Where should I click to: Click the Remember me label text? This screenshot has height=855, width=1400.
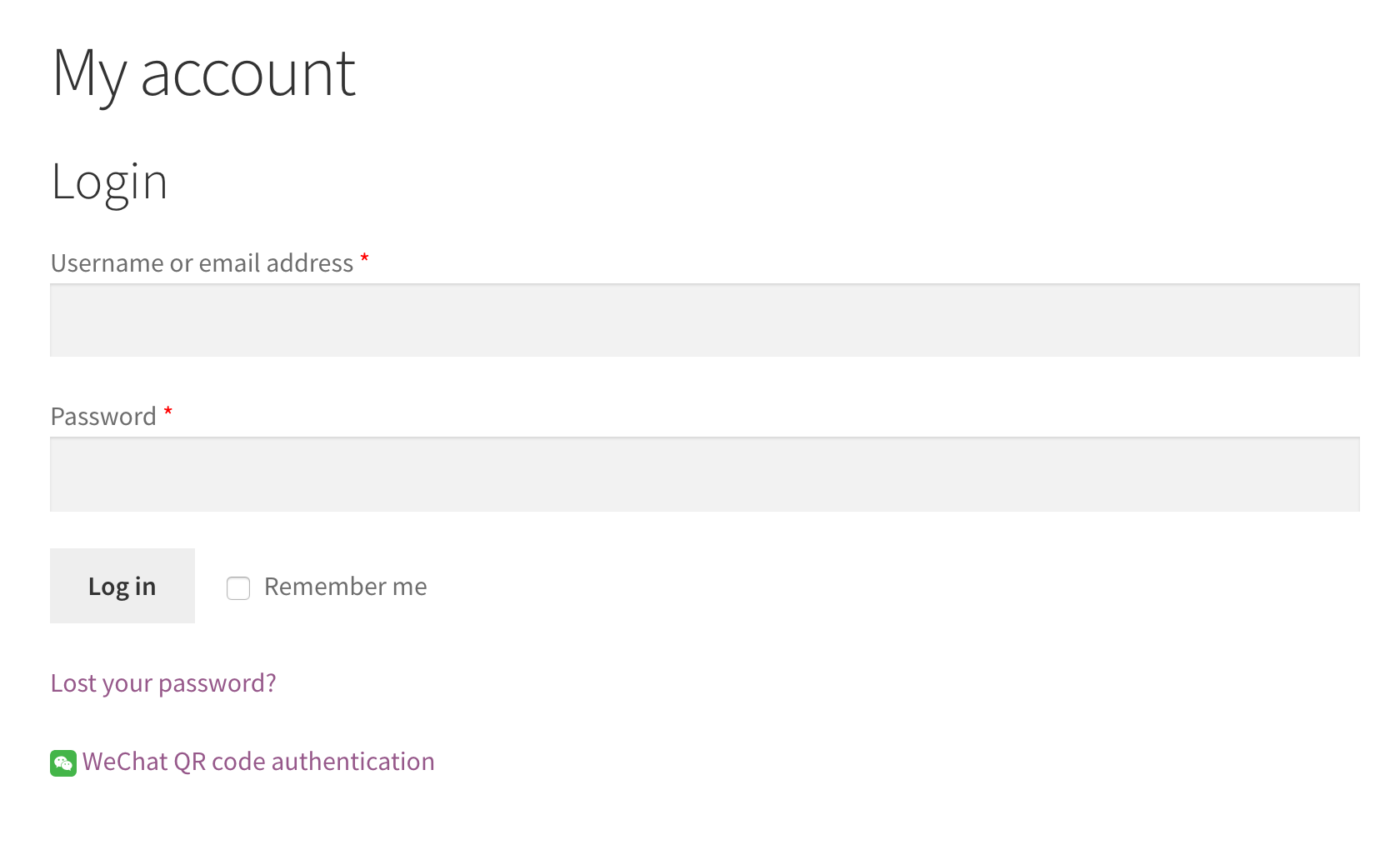(x=345, y=587)
